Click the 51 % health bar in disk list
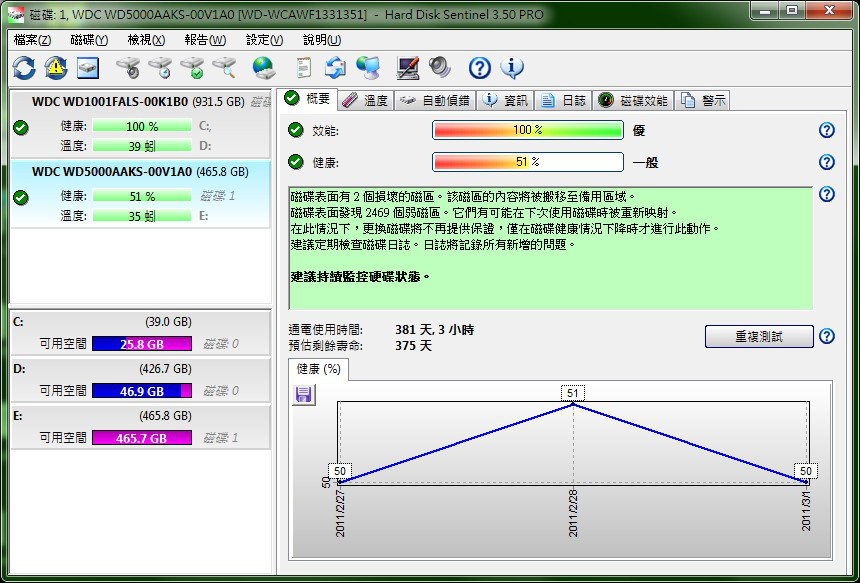 (142, 196)
